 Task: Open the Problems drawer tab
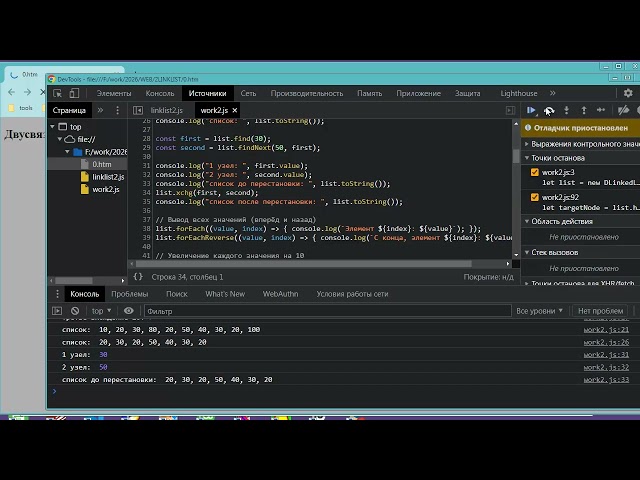[x=130, y=294]
